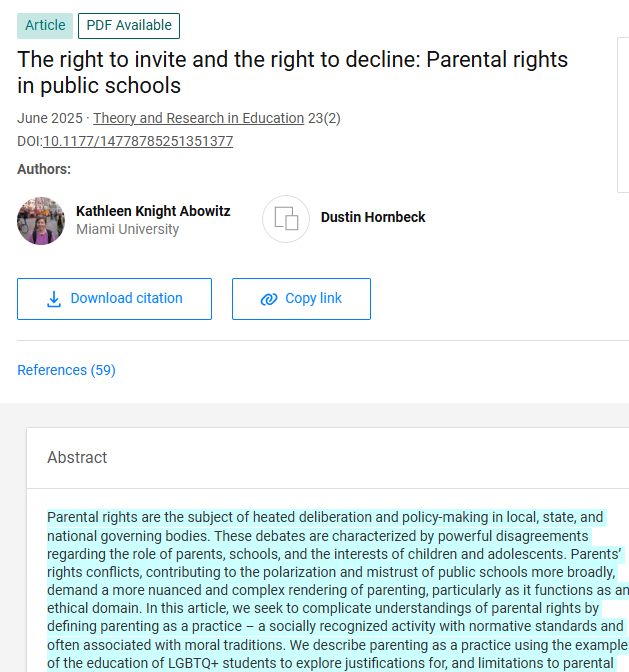Click the Miami University affiliation text
The image size is (629, 672).
(127, 230)
